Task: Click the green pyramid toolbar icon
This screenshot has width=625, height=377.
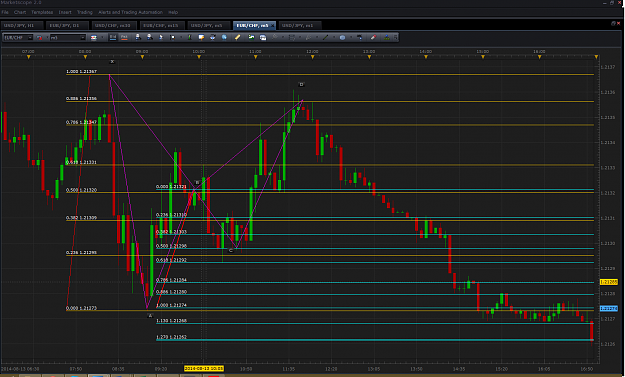Action: click(x=387, y=37)
